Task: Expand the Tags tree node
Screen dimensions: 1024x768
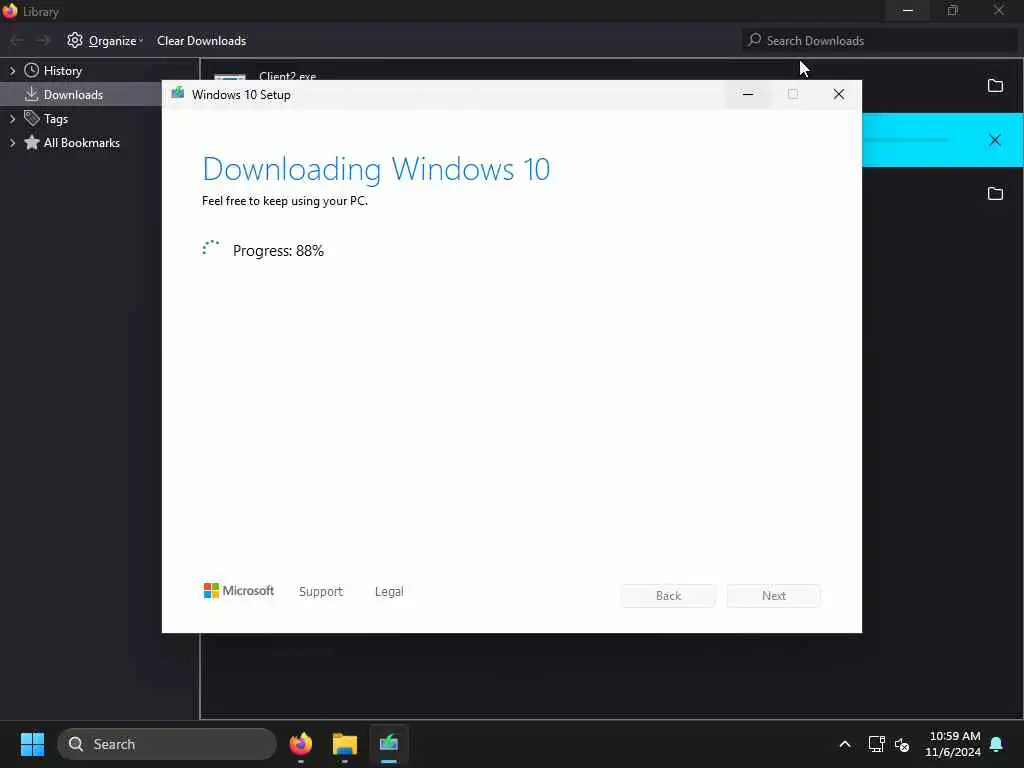Action: [12, 119]
